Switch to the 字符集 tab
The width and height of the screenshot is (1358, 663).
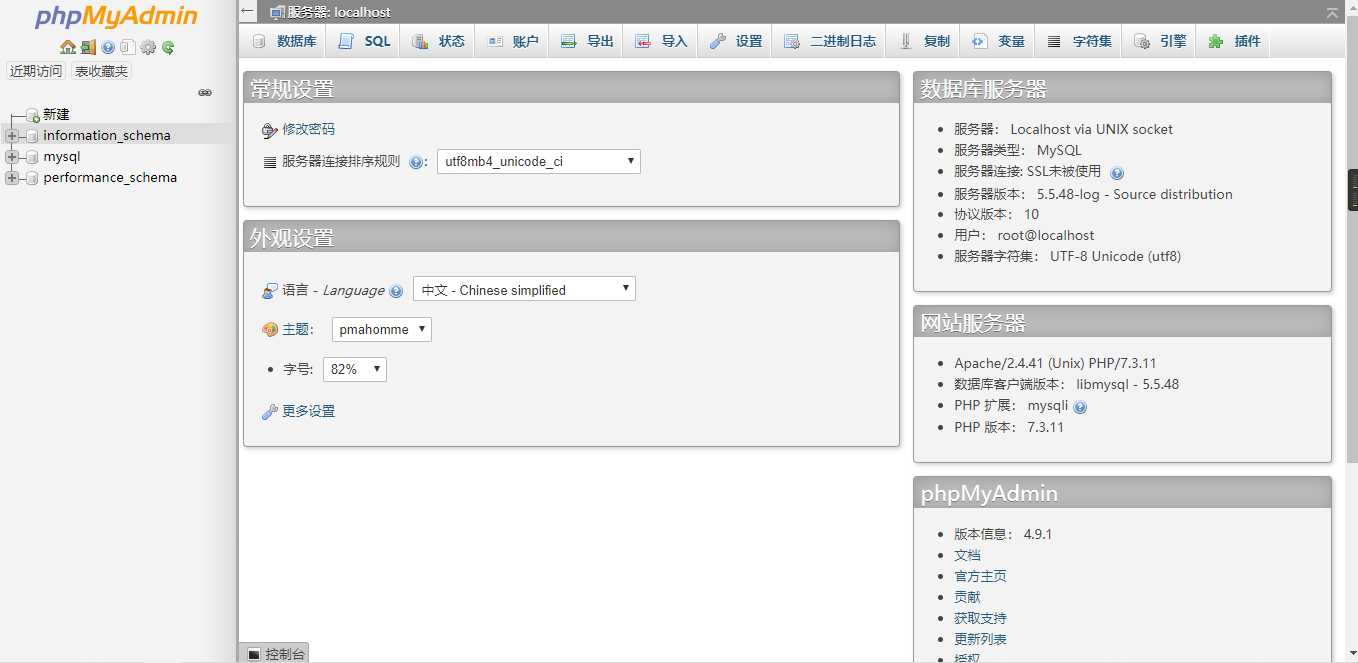point(1079,41)
